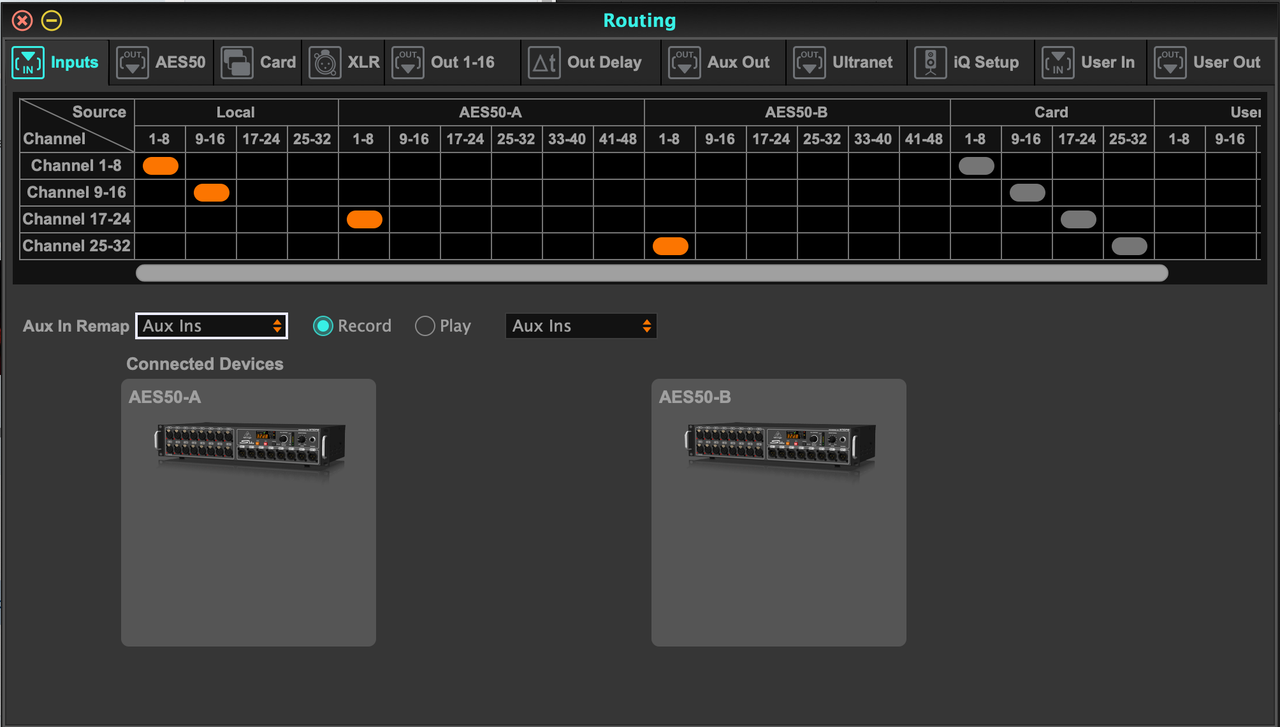Toggle Channel 25-32 AES50-B 1-8 routing
The image size is (1280, 727).
(670, 246)
